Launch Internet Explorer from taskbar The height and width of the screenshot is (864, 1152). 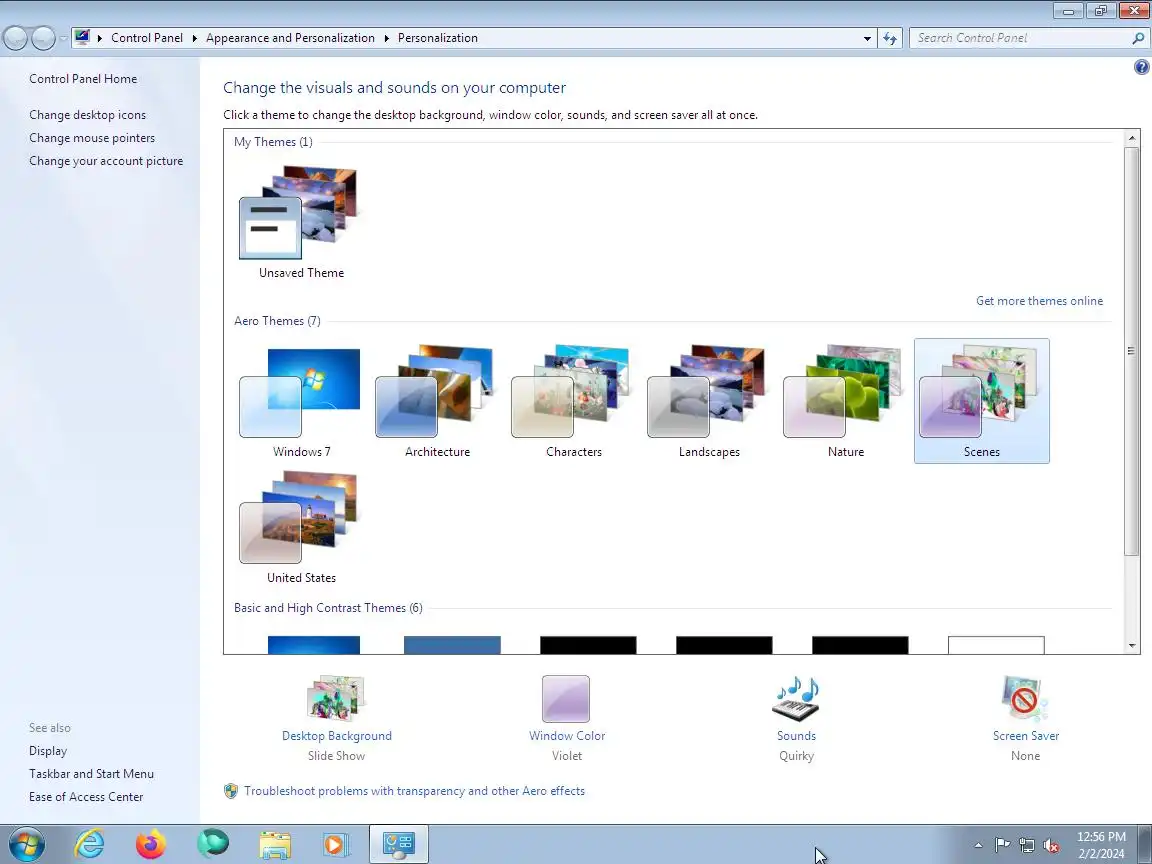coord(89,844)
